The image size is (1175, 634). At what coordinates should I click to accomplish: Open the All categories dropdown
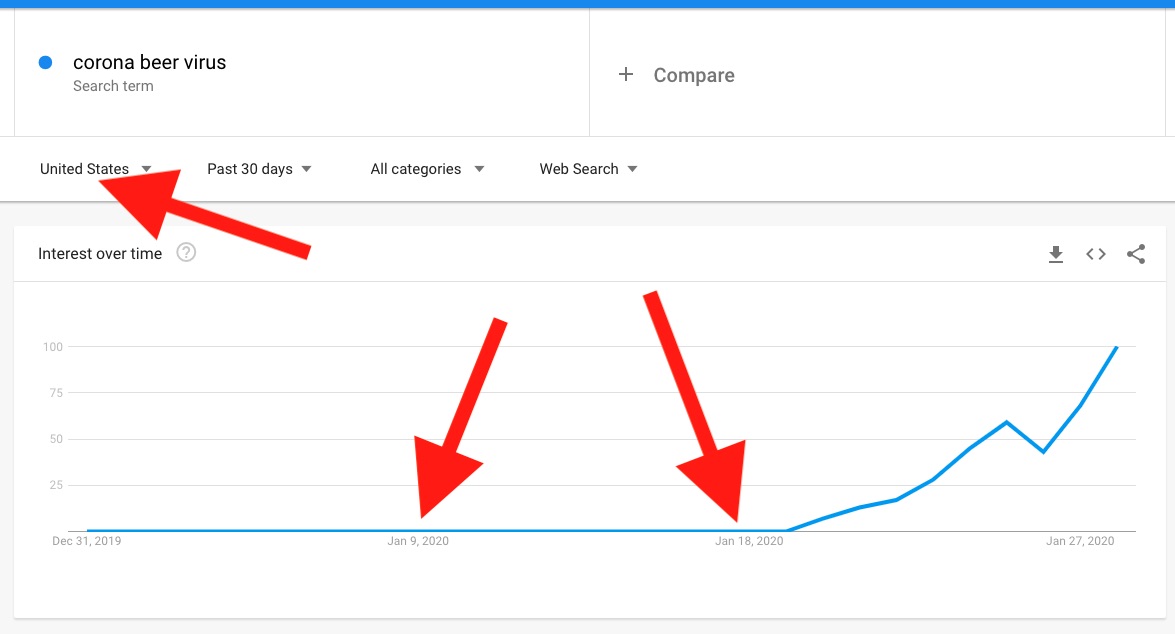427,169
